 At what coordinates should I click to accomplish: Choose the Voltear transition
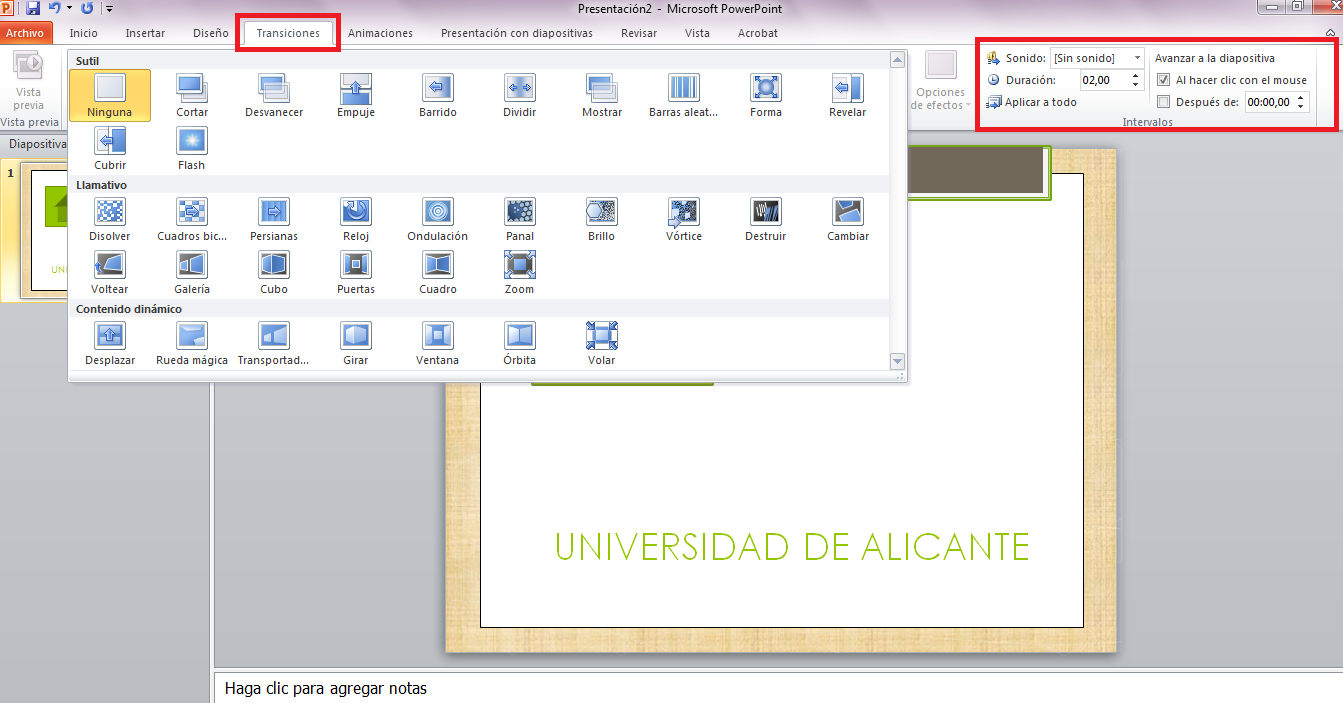pos(110,272)
